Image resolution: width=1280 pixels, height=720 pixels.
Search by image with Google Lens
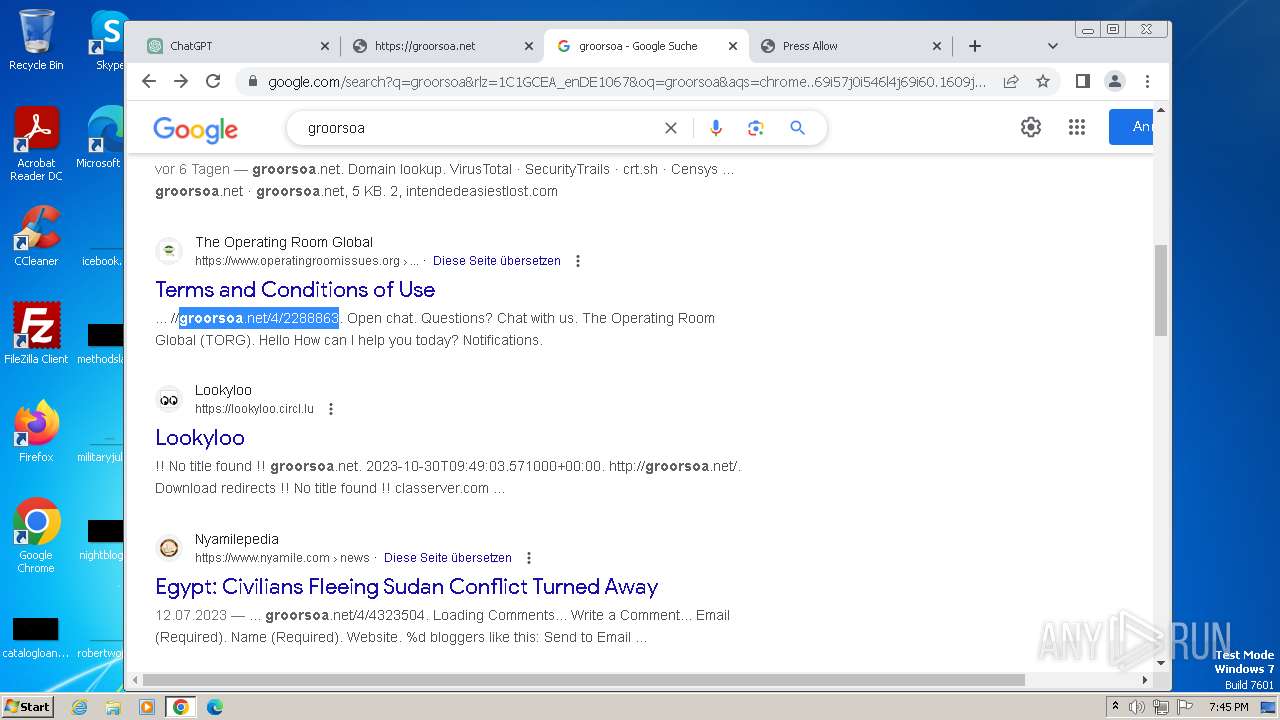pos(756,128)
